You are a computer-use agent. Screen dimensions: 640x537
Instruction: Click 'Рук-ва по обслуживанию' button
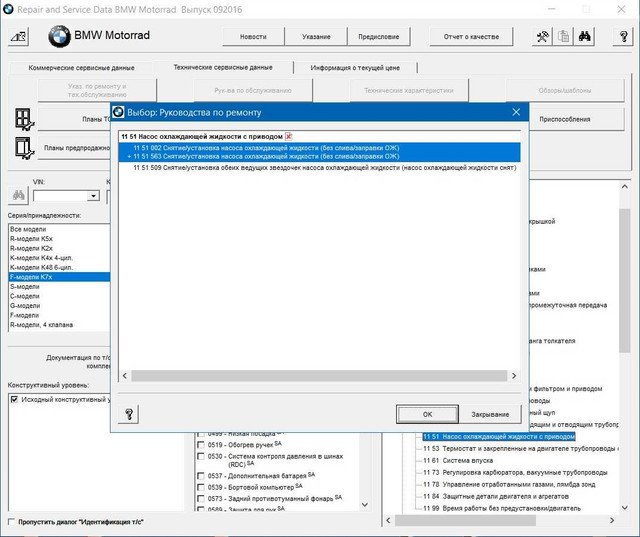tap(253, 91)
